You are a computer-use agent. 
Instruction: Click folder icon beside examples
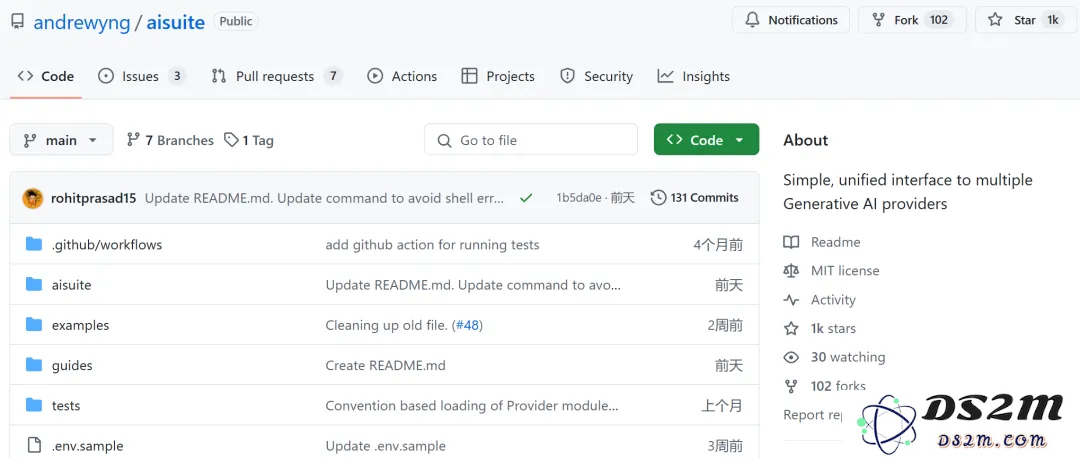[x=34, y=324]
